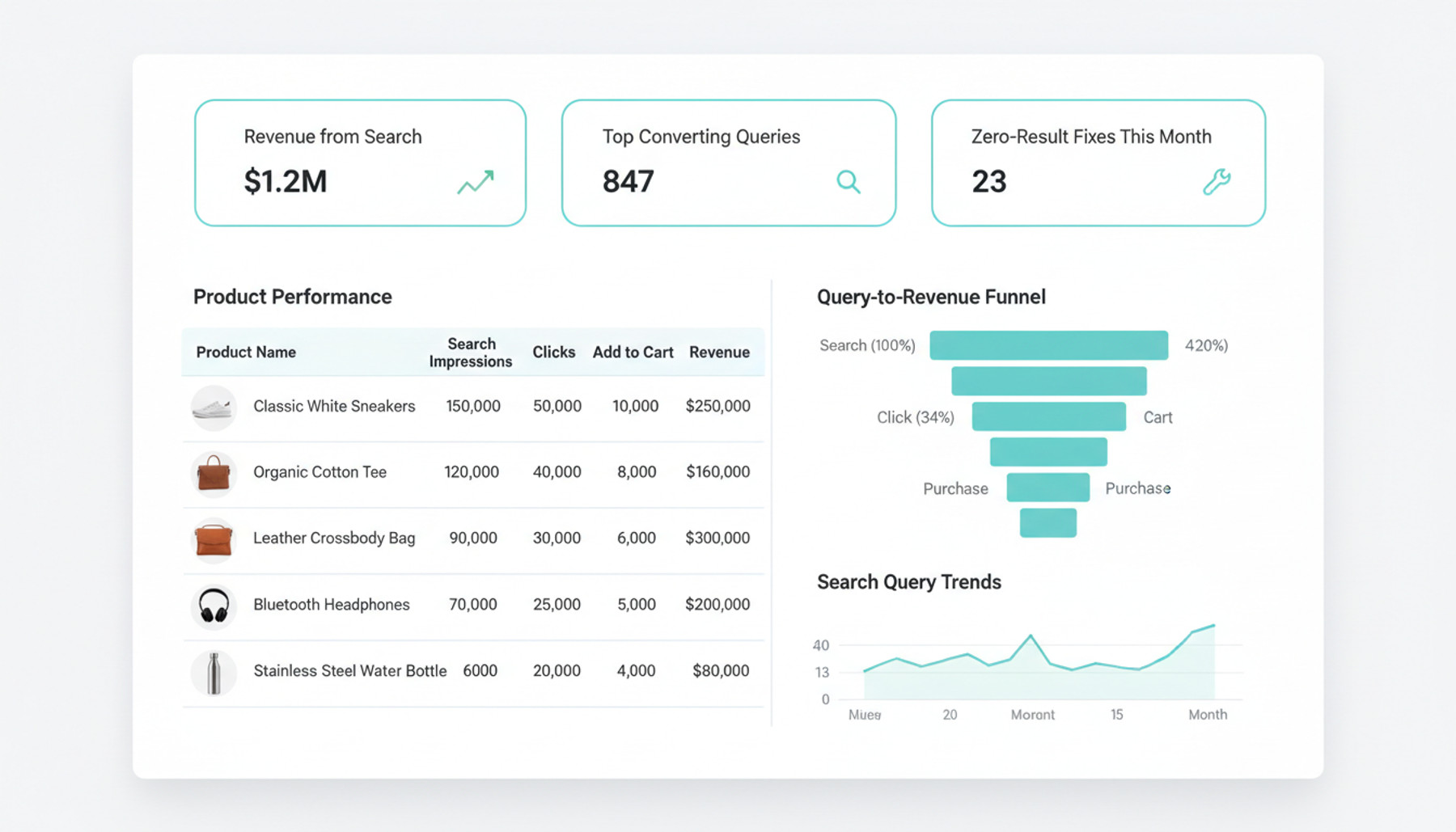1456x832 pixels.
Task: Open the Classic White Sneakers product thumbnail
Action: point(214,408)
